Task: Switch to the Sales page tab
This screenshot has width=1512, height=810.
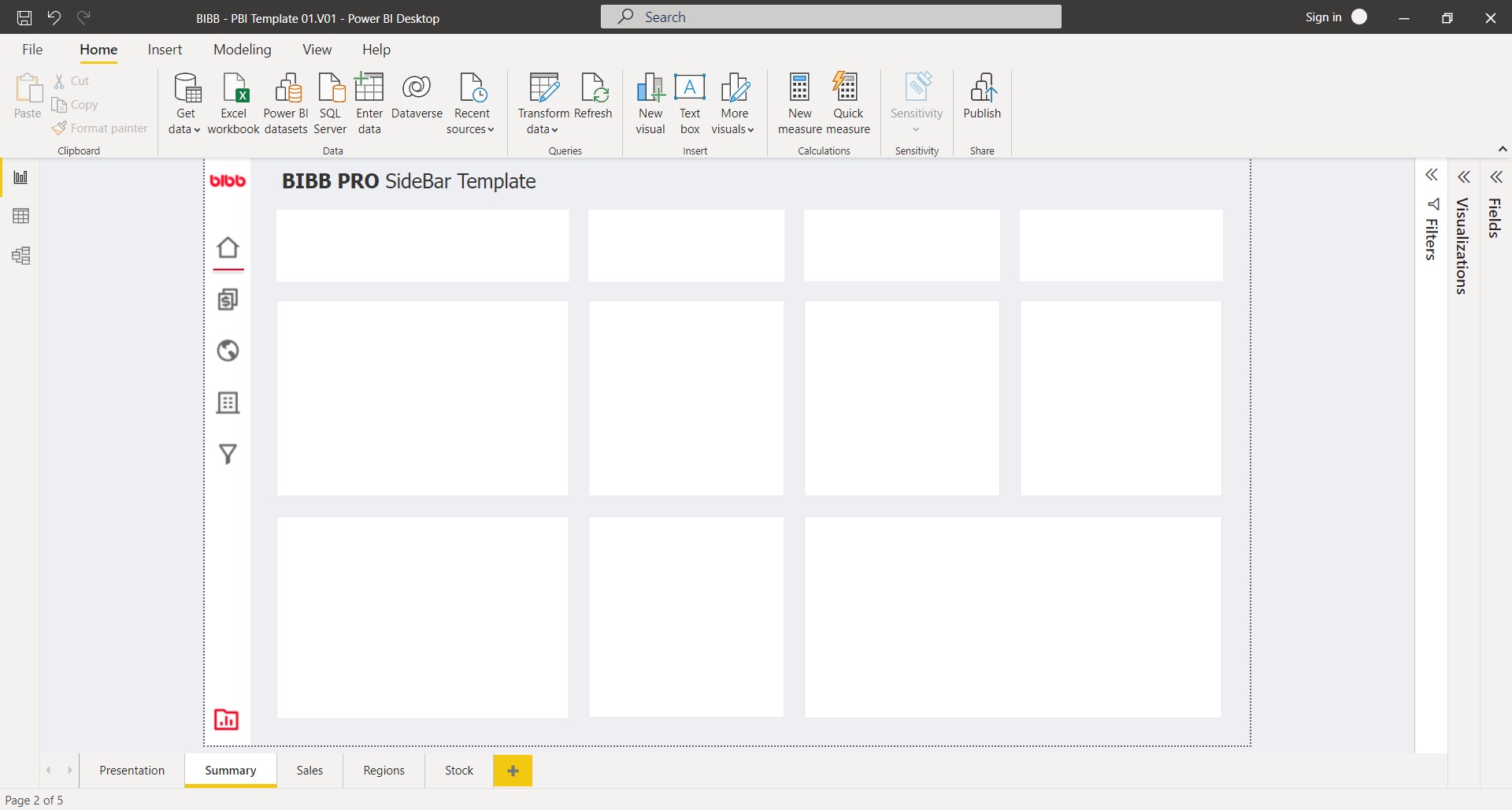Action: point(309,770)
